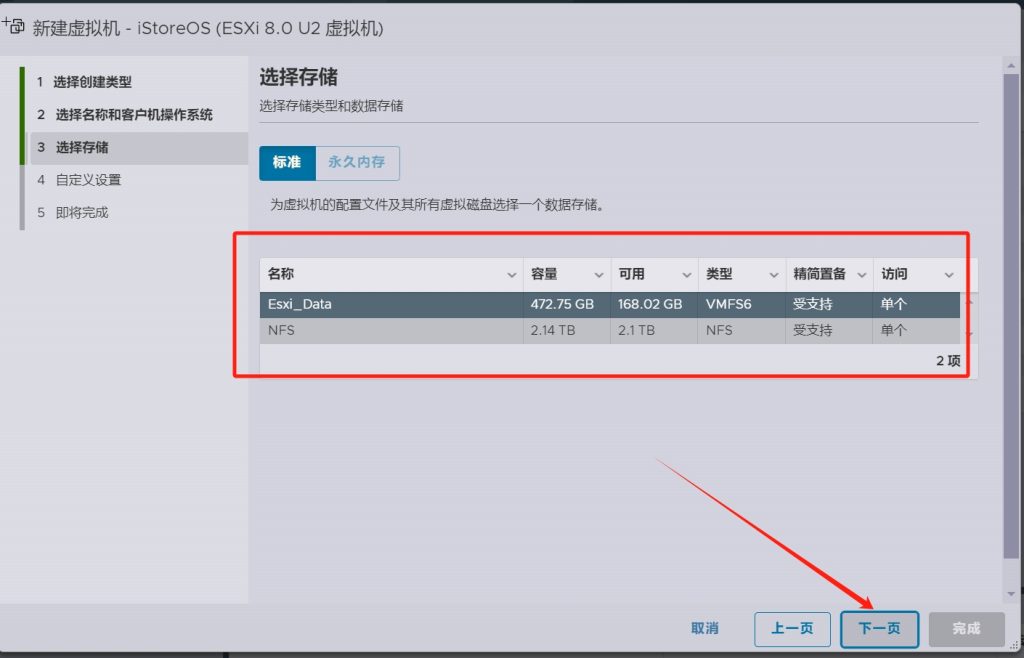Select step 3 选择存储
This screenshot has height=658, width=1024.
[139, 148]
